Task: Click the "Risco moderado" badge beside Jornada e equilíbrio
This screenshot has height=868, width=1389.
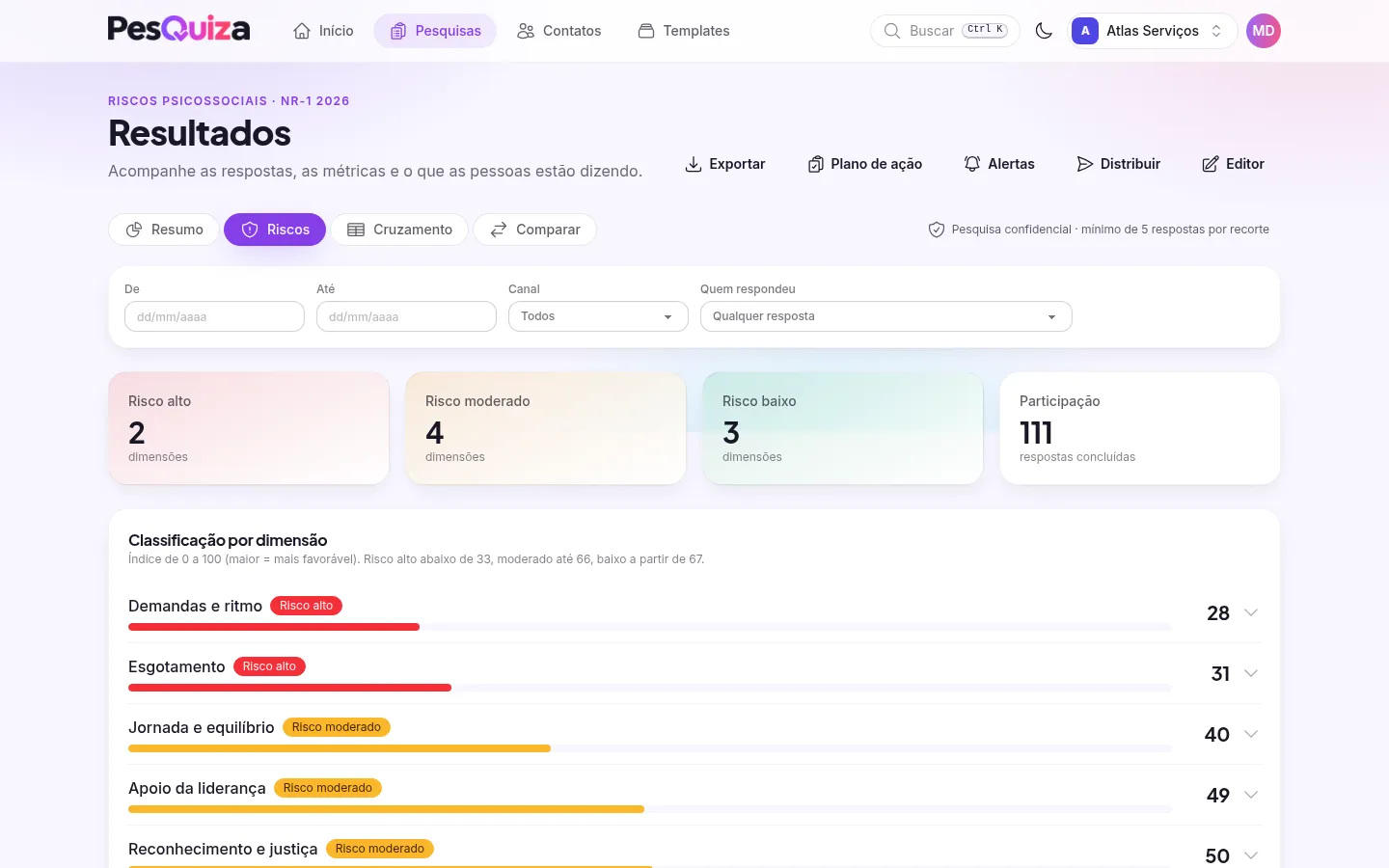Action: coord(337,727)
